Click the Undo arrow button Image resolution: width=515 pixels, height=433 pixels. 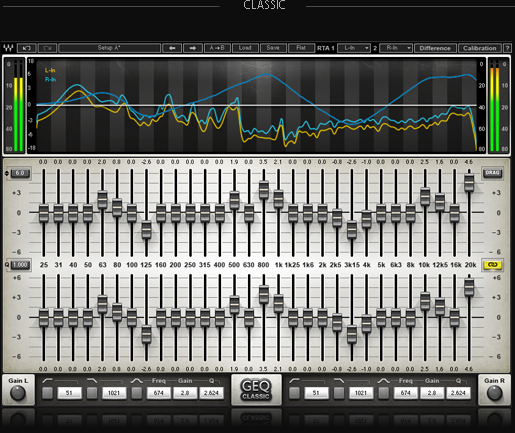[26, 48]
